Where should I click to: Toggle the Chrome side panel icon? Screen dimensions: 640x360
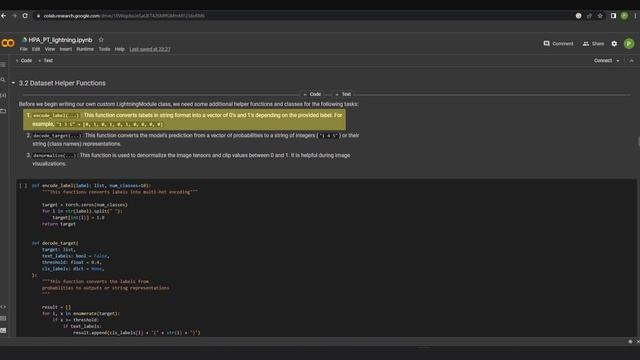pyautogui.click(x=613, y=16)
